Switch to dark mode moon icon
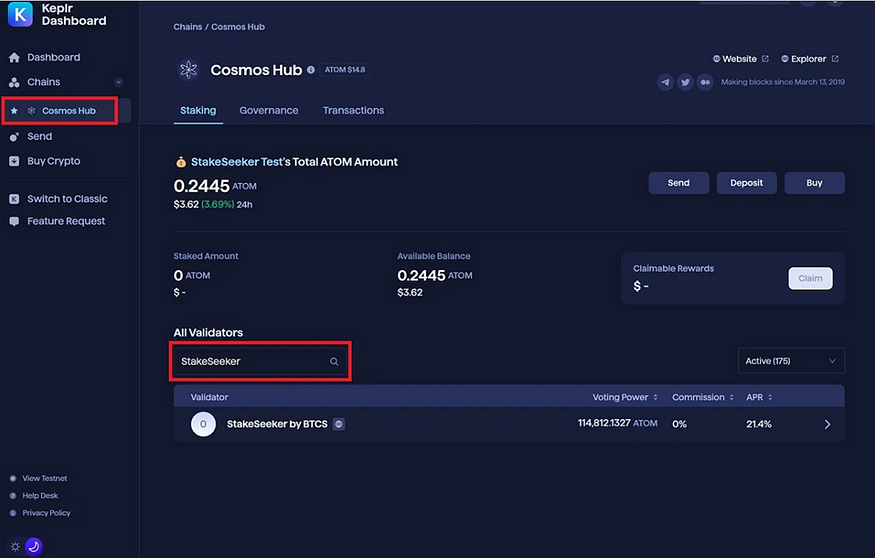The image size is (875, 558). click(34, 546)
